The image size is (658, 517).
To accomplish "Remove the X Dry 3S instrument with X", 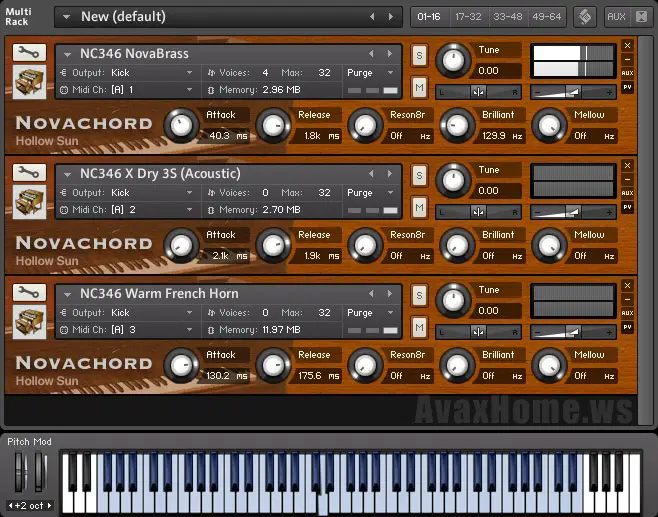I will pyautogui.click(x=627, y=165).
